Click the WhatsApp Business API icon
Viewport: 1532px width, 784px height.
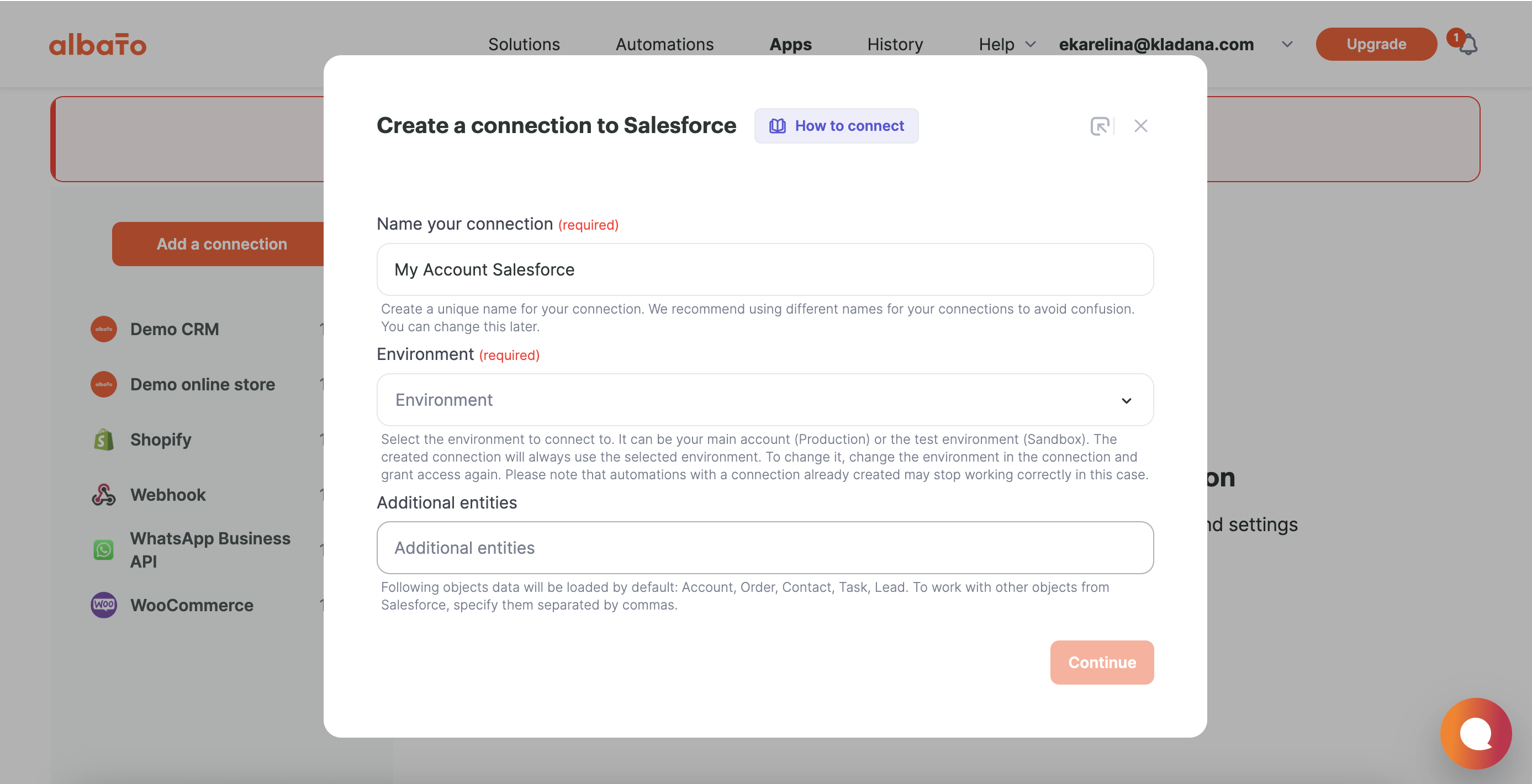[103, 549]
